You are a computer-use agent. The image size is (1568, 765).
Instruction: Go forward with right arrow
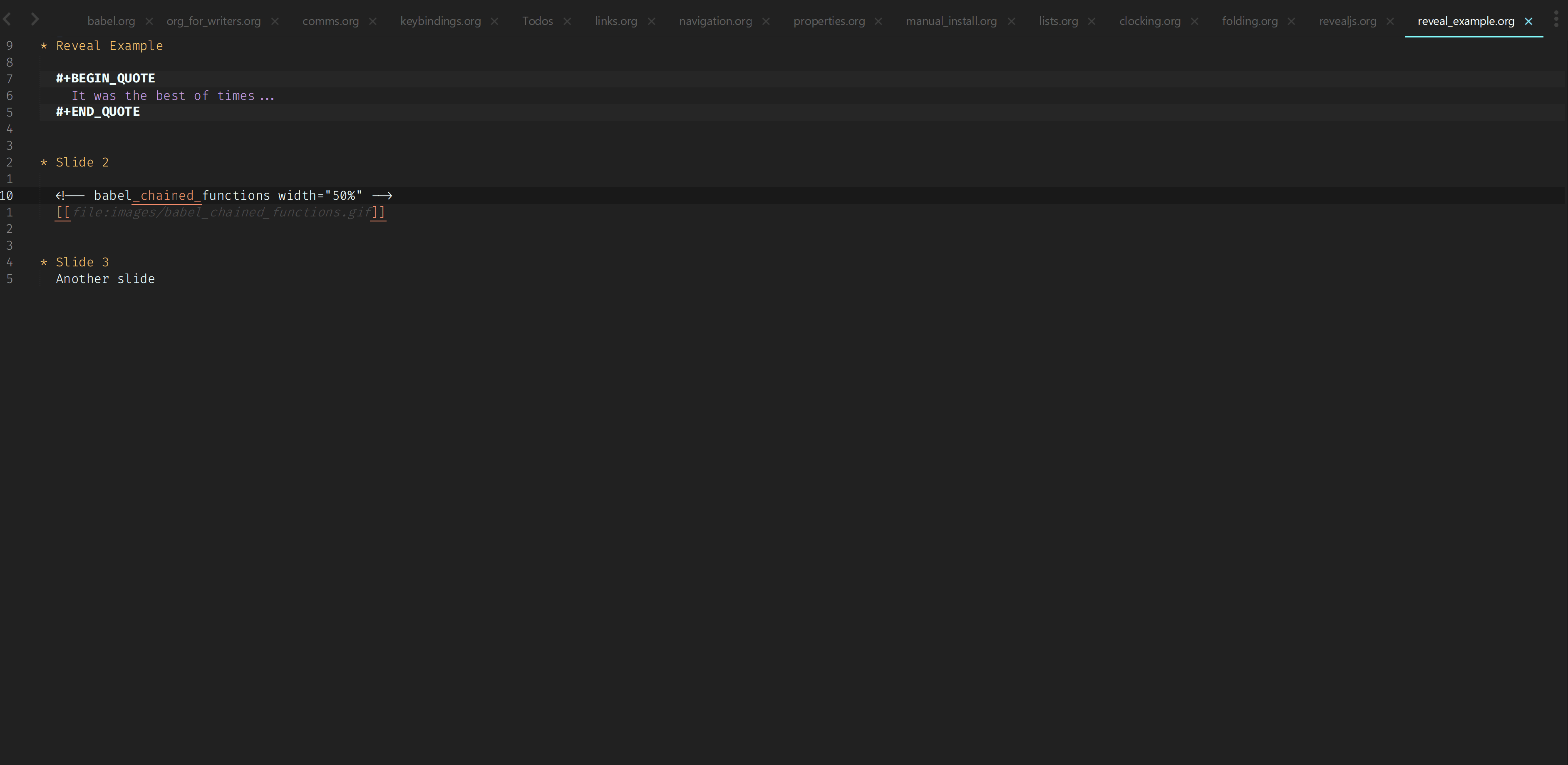[x=35, y=20]
